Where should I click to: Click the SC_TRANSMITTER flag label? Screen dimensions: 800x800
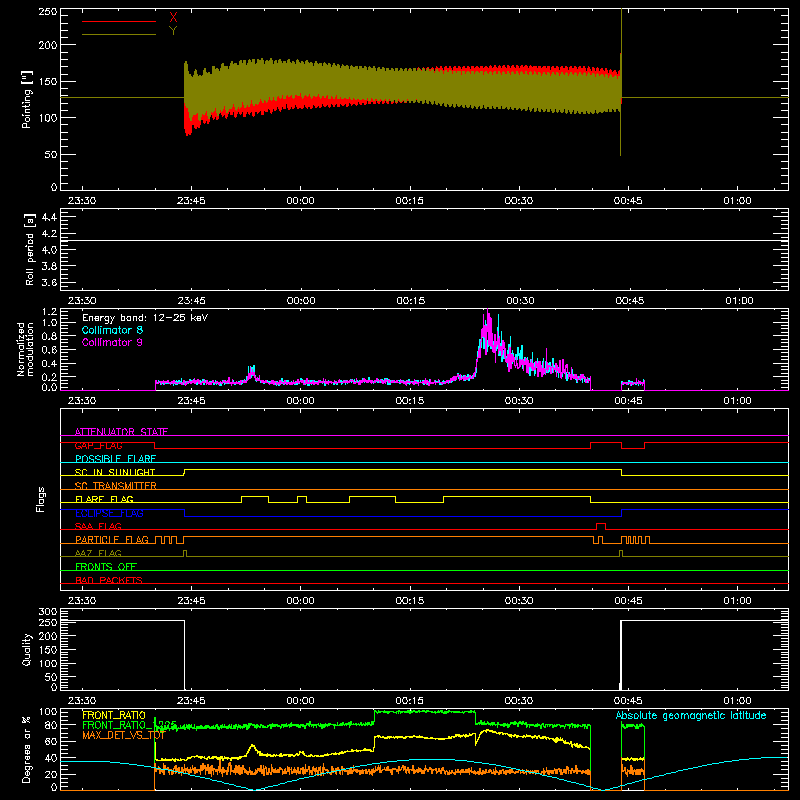116,486
